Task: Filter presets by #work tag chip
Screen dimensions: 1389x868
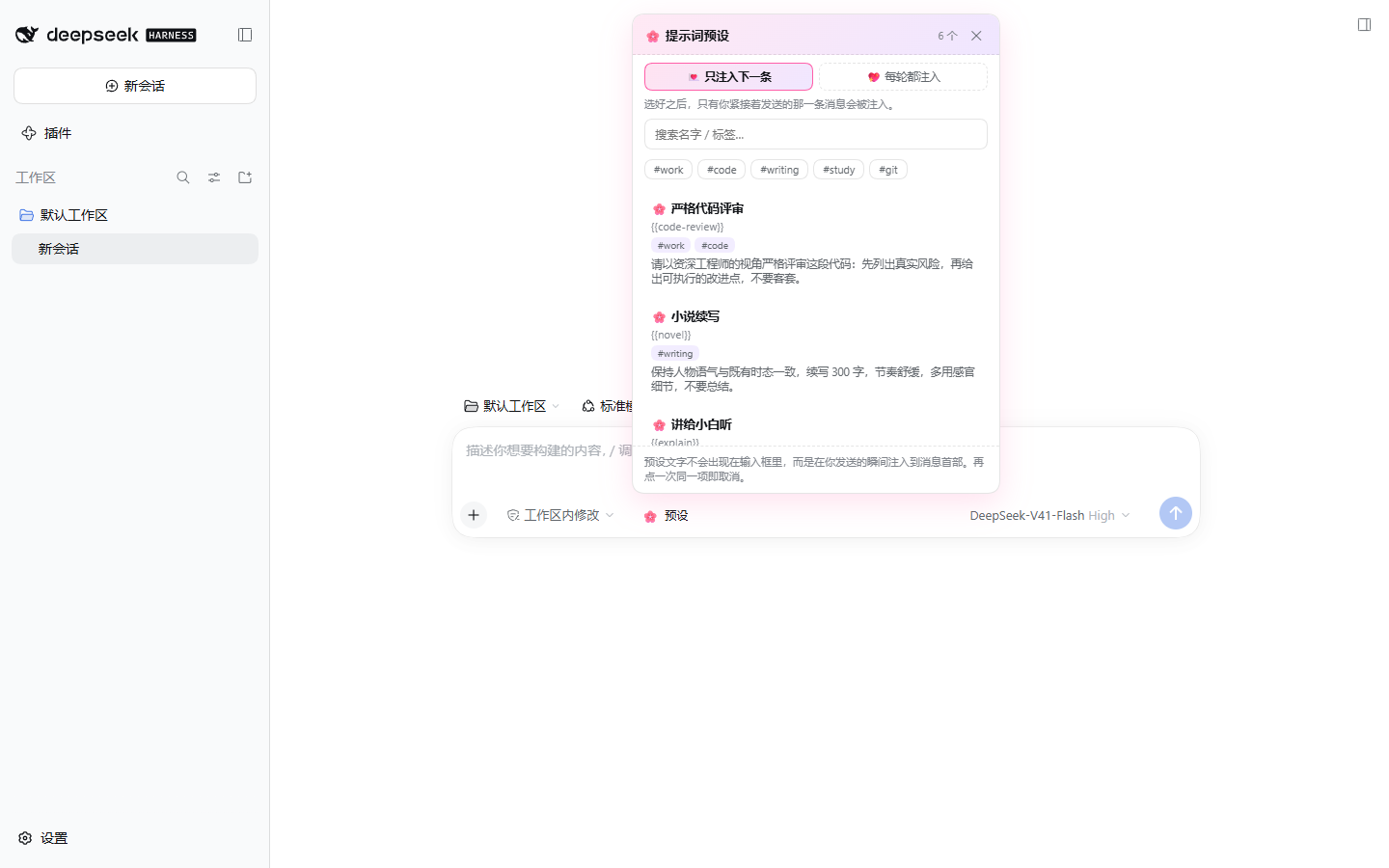Action: (x=668, y=170)
